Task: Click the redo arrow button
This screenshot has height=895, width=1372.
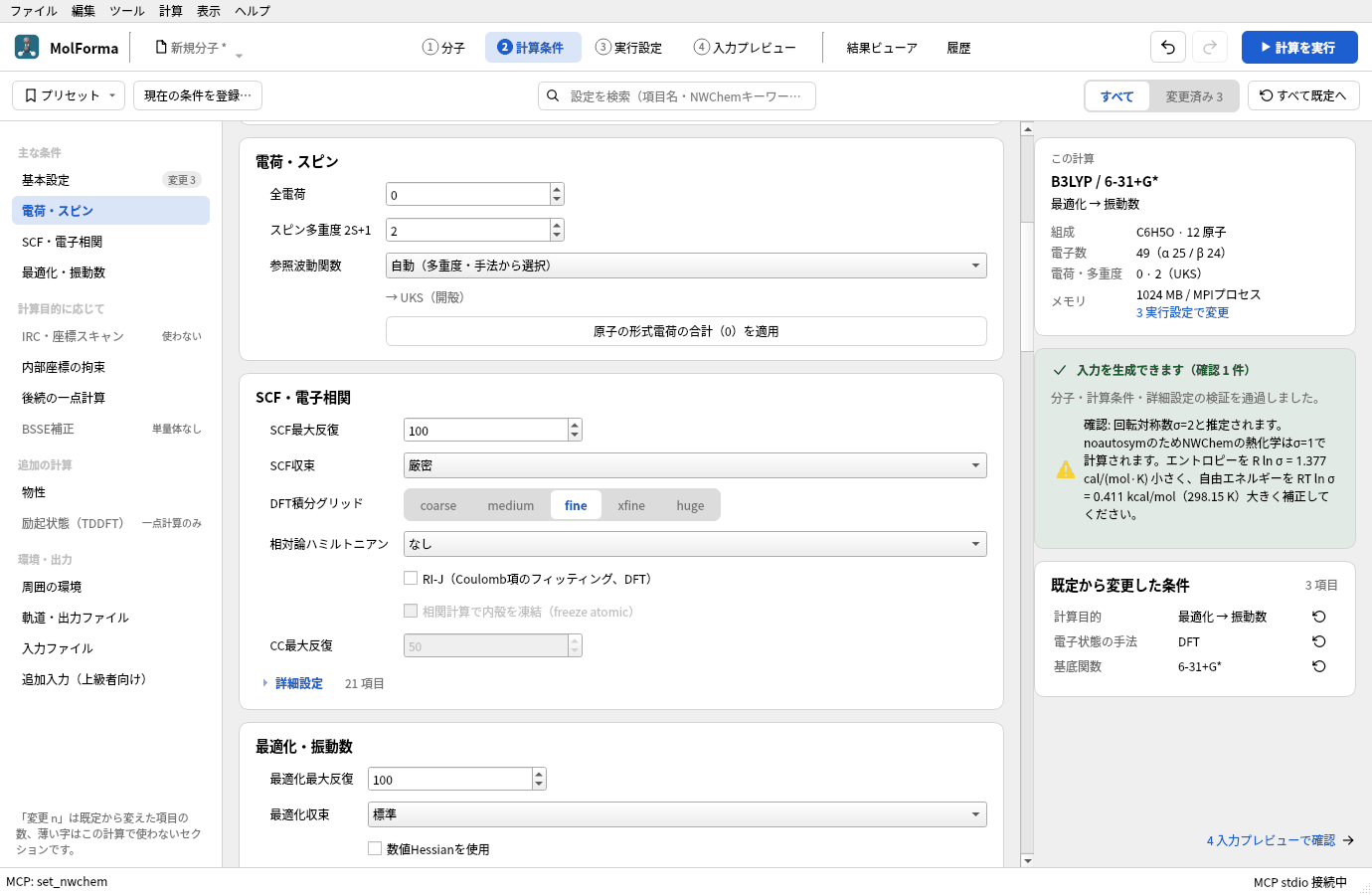Action: click(1210, 47)
